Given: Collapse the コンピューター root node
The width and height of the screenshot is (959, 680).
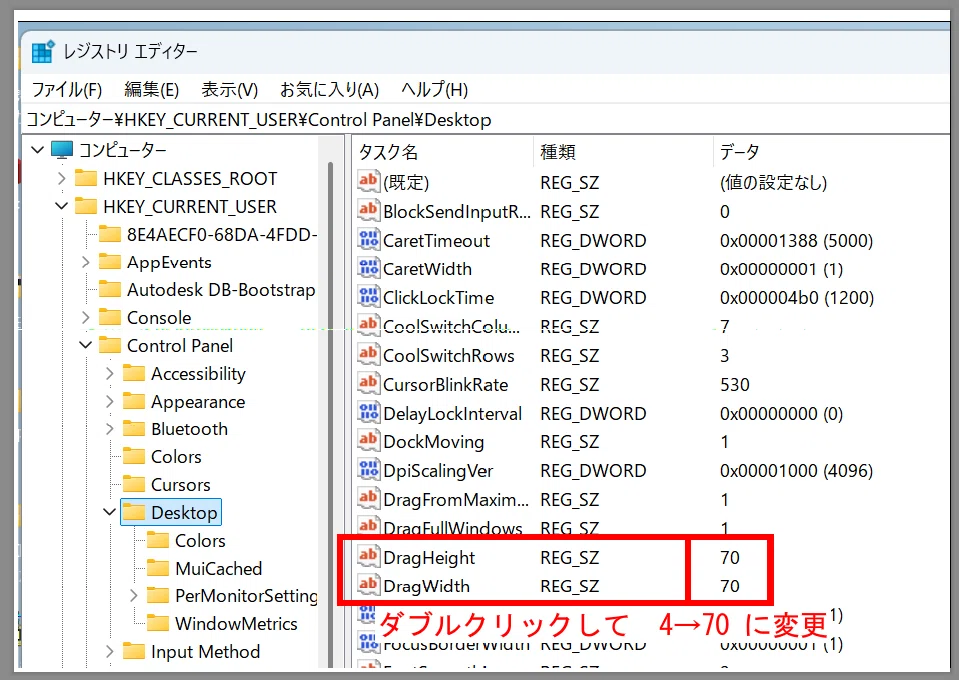Looking at the screenshot, I should pos(37,150).
